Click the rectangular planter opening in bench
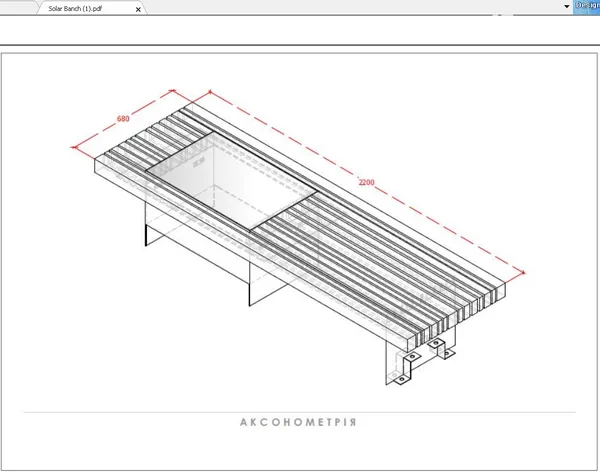Image resolution: width=600 pixels, height=473 pixels. coord(231,181)
